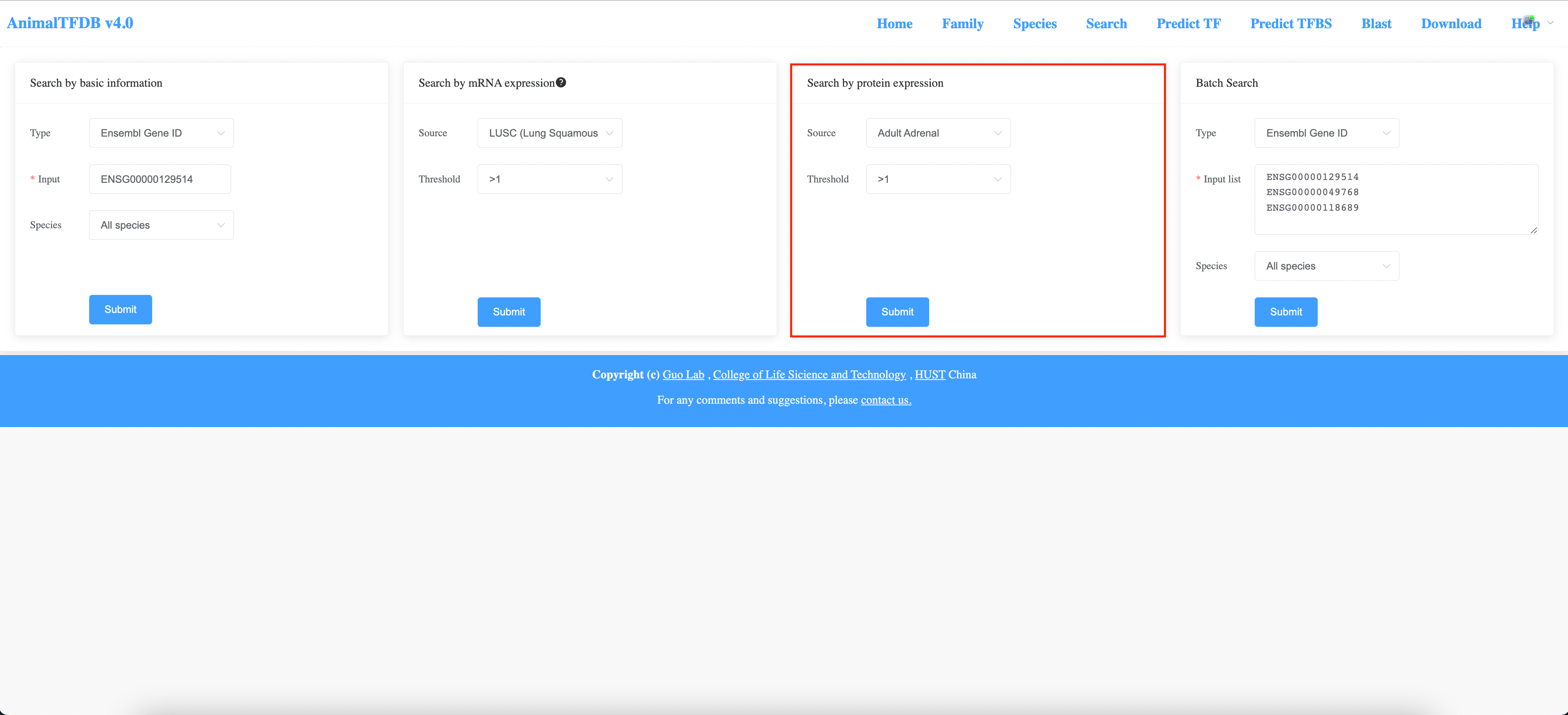Image resolution: width=1568 pixels, height=715 pixels.
Task: Select protein Source Adult Adrenal dropdown
Action: (x=937, y=133)
